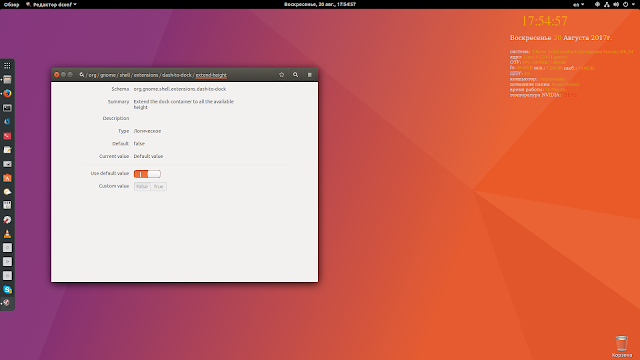Go to the gnome path segment
Image resolution: width=640 pixels, height=360 pixels.
tap(108, 75)
